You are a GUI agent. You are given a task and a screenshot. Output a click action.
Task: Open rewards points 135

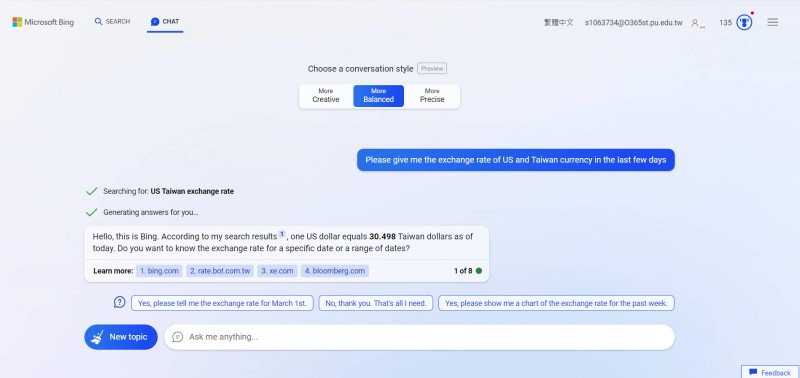725,22
